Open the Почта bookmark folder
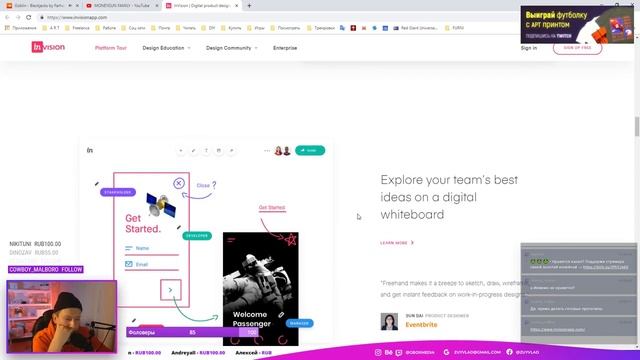 (x=160, y=28)
